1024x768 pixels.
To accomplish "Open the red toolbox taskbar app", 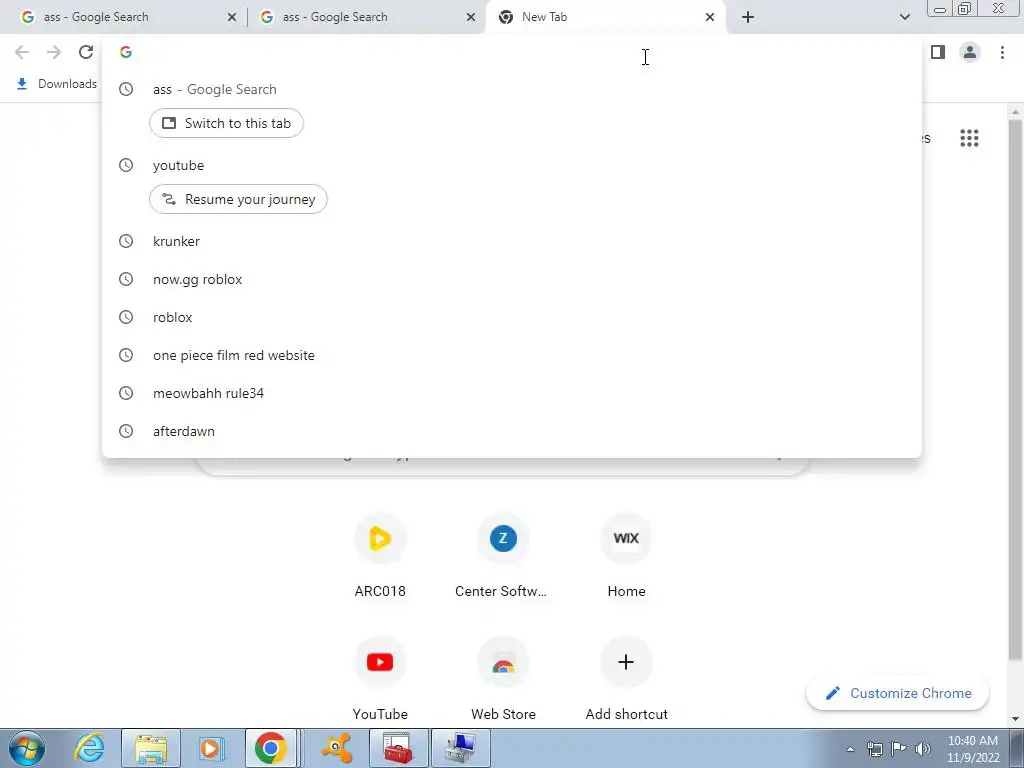I will tap(398, 748).
